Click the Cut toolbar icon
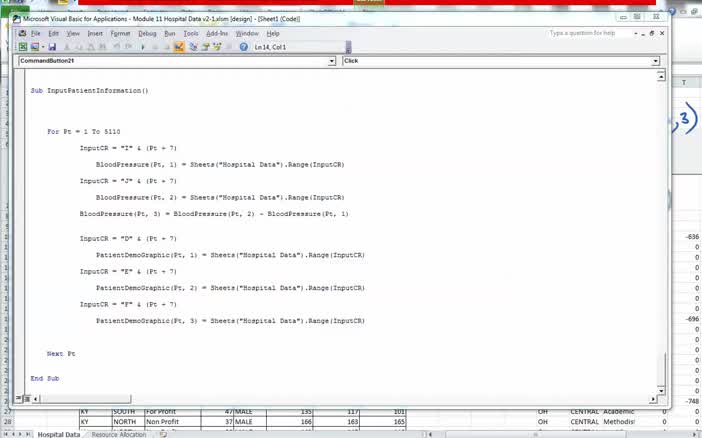 click(67, 47)
